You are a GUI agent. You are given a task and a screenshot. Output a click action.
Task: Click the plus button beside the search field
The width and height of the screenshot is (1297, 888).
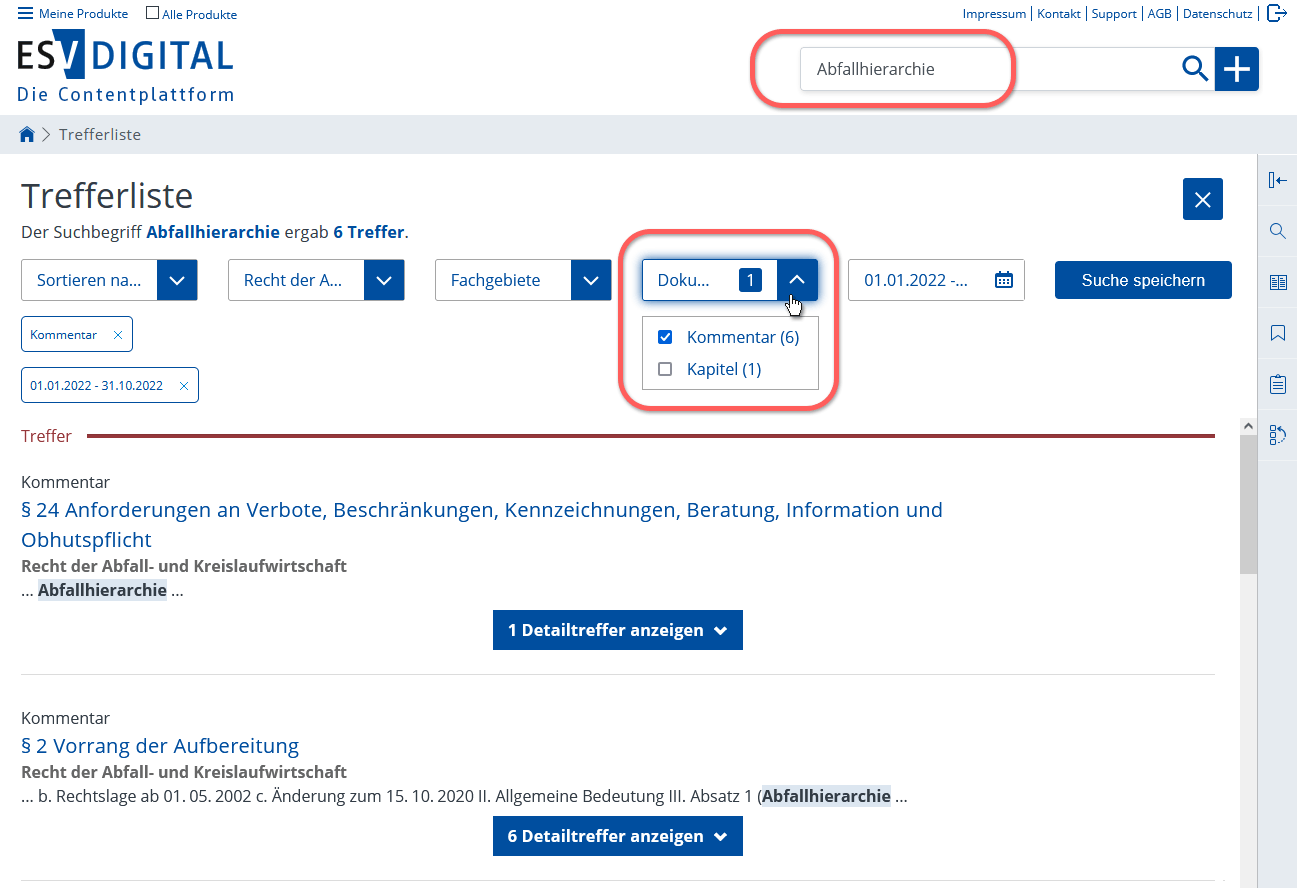pos(1237,69)
